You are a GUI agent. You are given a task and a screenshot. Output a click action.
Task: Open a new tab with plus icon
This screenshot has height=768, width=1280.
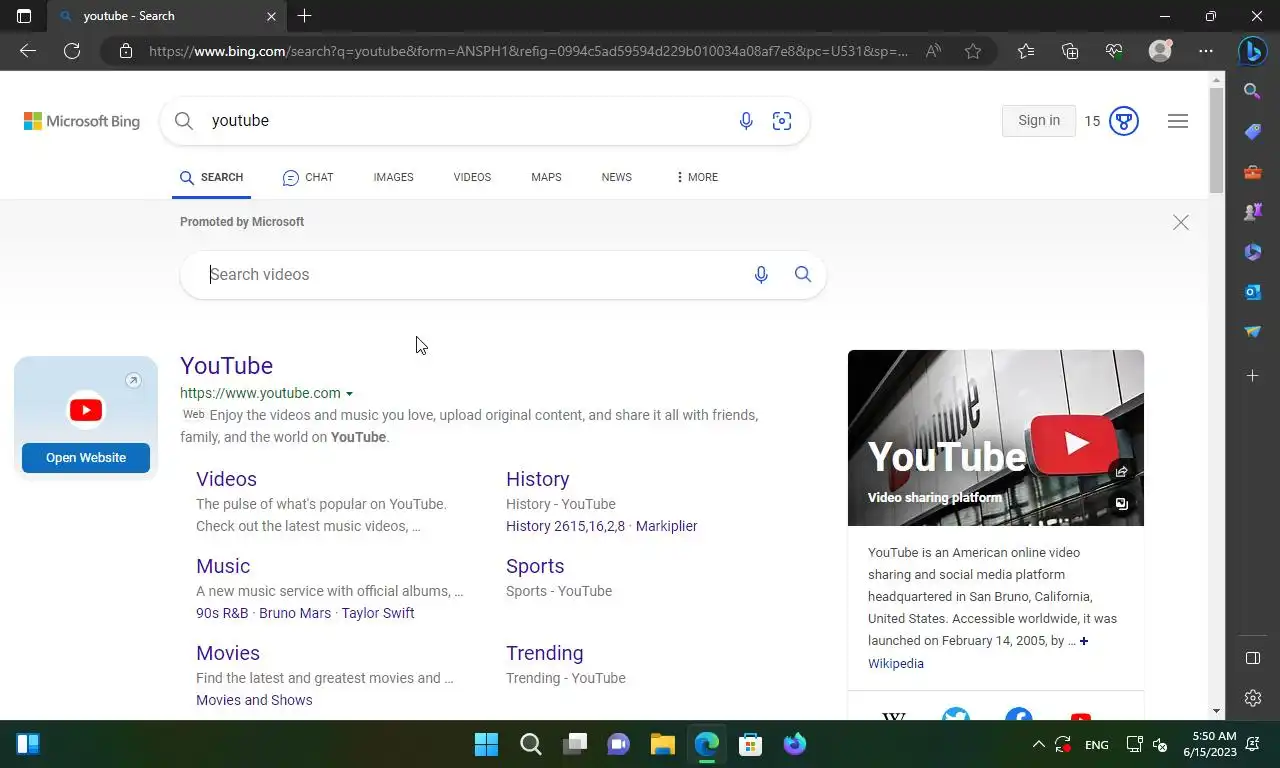[x=305, y=16]
